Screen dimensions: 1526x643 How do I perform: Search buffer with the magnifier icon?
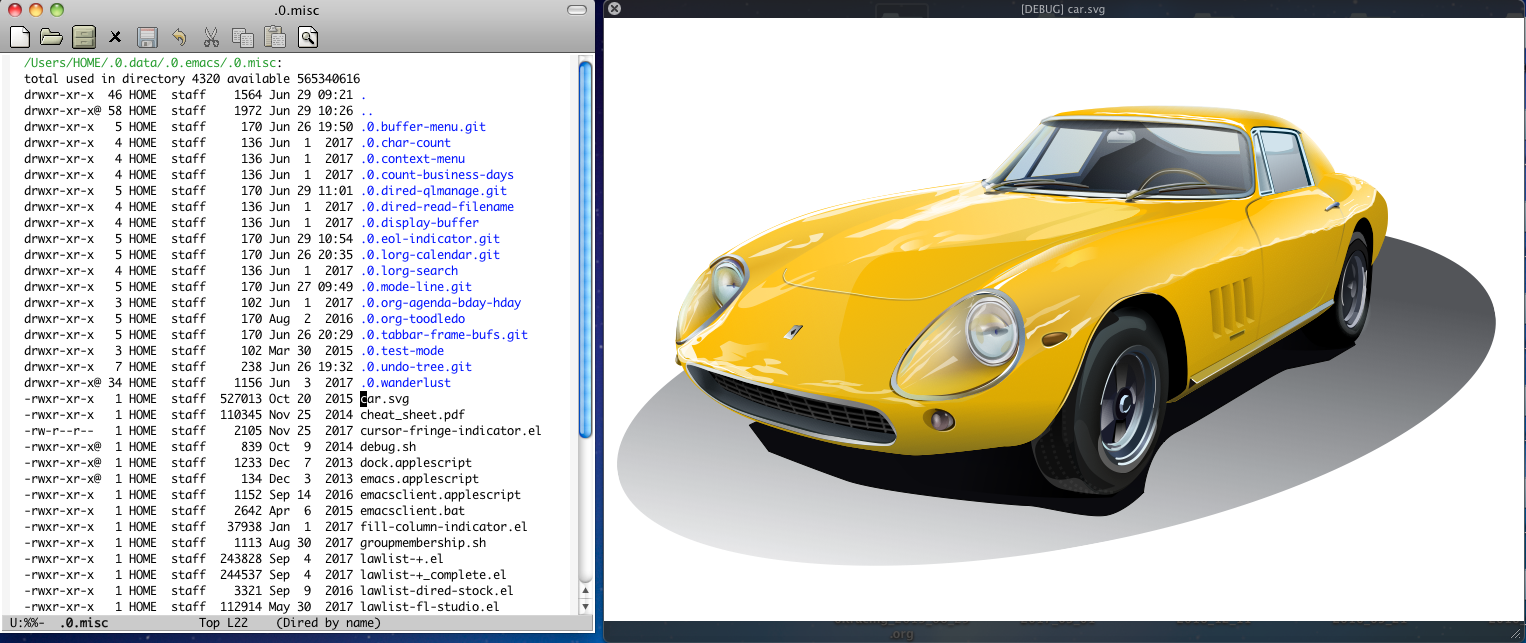(307, 38)
